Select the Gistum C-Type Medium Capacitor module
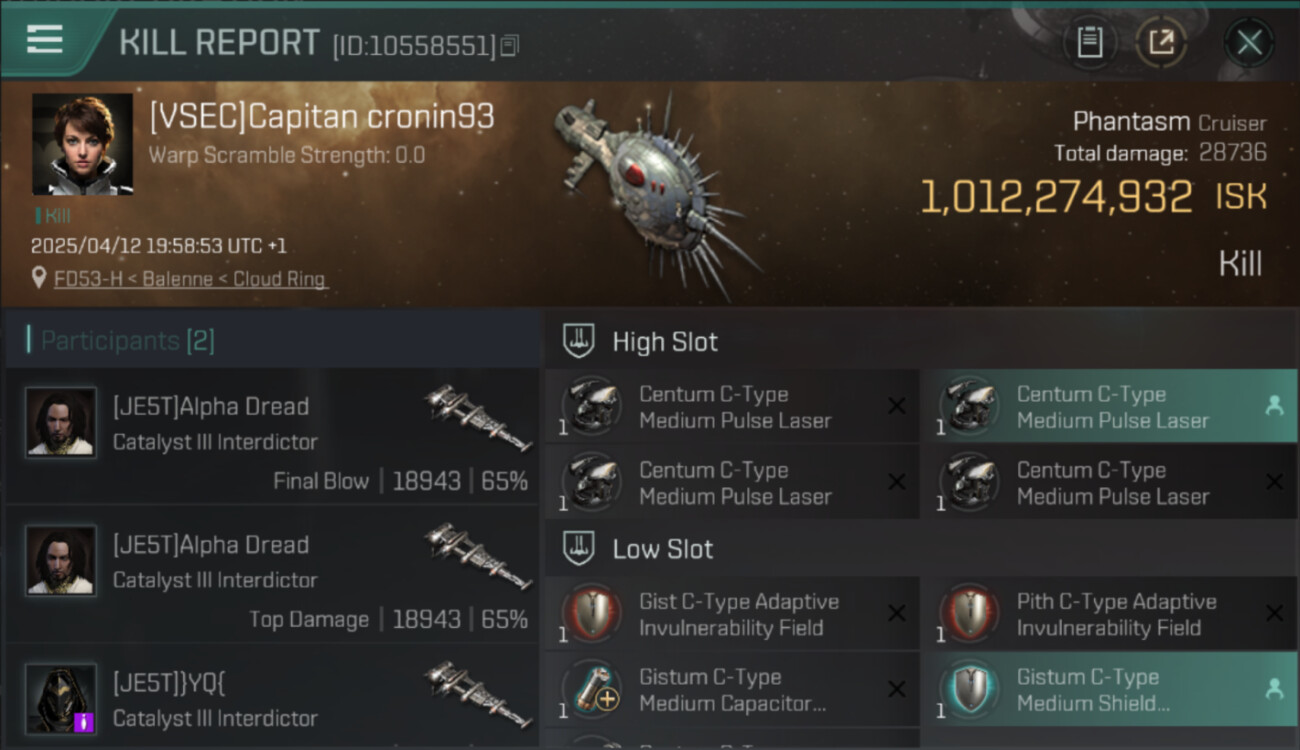The height and width of the screenshot is (750, 1300). pyautogui.click(x=732, y=689)
